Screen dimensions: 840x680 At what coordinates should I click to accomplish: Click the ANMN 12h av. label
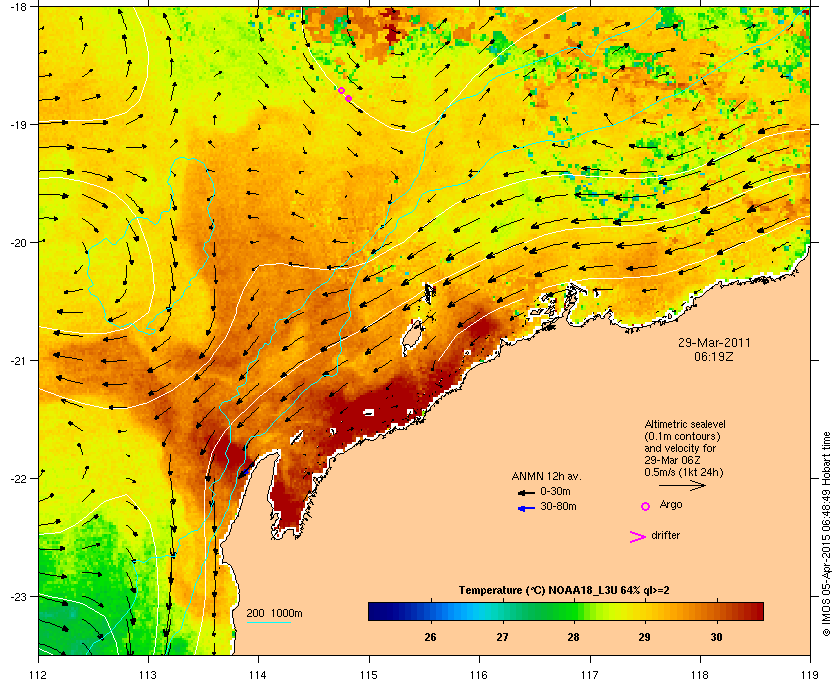546,476
